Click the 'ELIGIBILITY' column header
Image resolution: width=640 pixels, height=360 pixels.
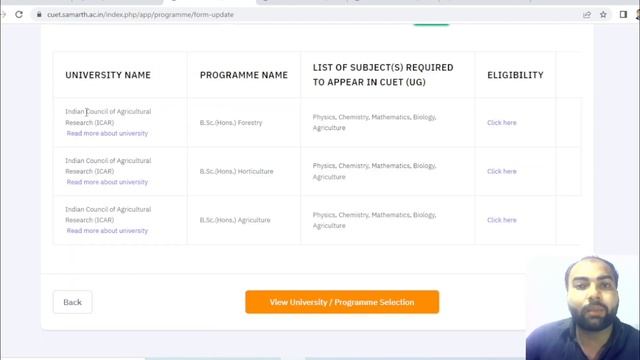click(x=515, y=75)
